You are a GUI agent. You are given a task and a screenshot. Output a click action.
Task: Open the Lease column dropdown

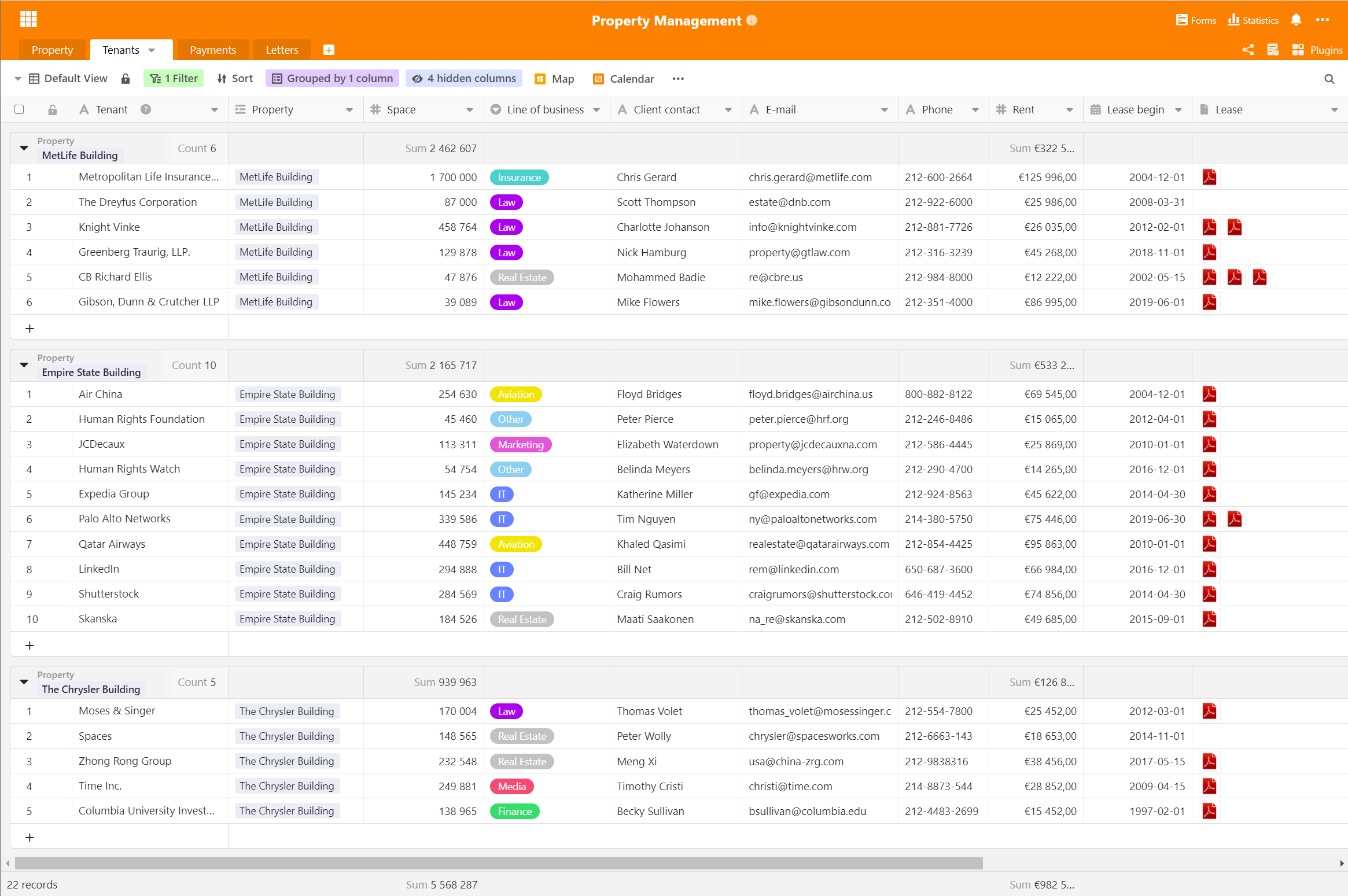1334,110
